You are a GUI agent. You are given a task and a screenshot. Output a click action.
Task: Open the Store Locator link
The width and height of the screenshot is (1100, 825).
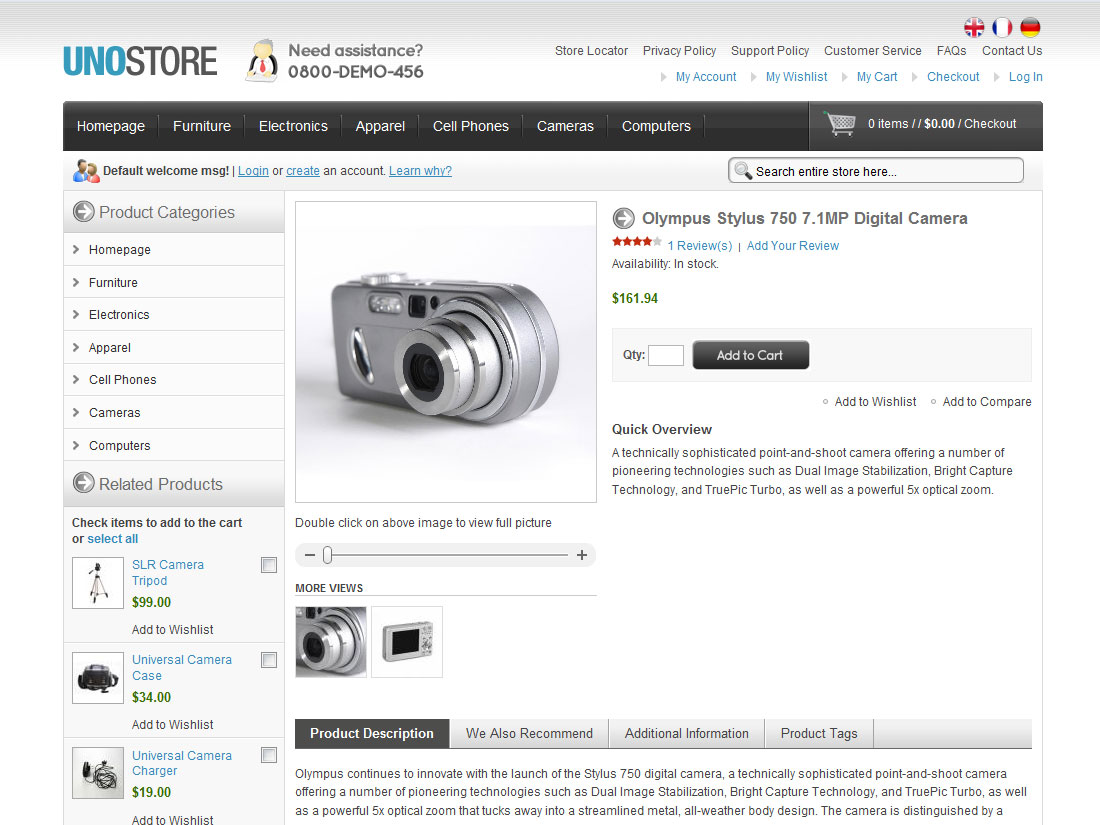[x=591, y=51]
